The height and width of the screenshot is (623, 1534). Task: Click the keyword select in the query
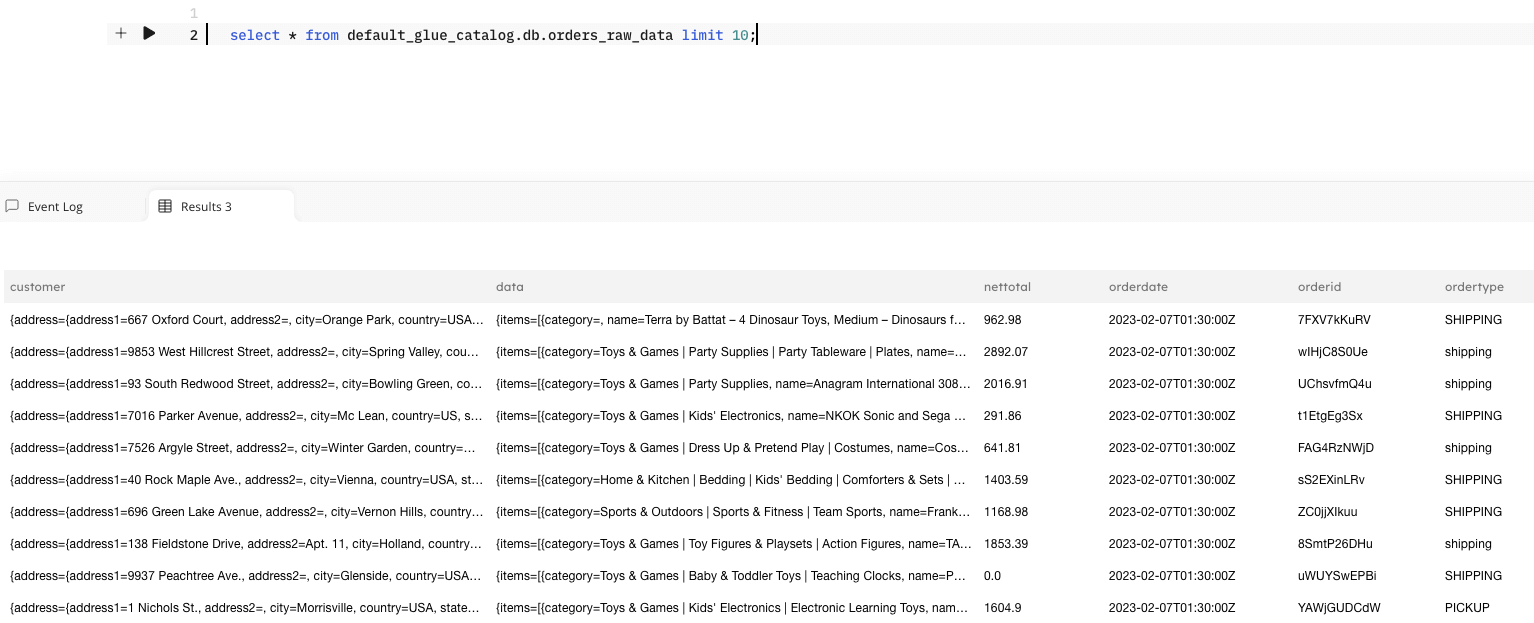(x=254, y=35)
